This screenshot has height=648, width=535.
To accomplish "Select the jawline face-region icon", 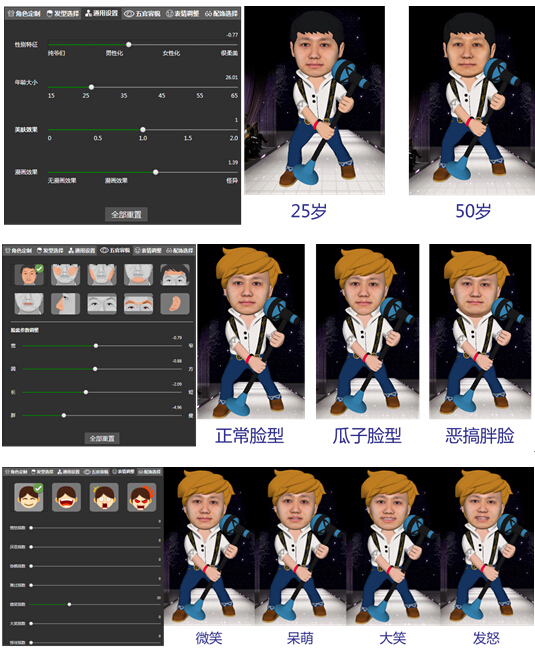I will click(102, 275).
